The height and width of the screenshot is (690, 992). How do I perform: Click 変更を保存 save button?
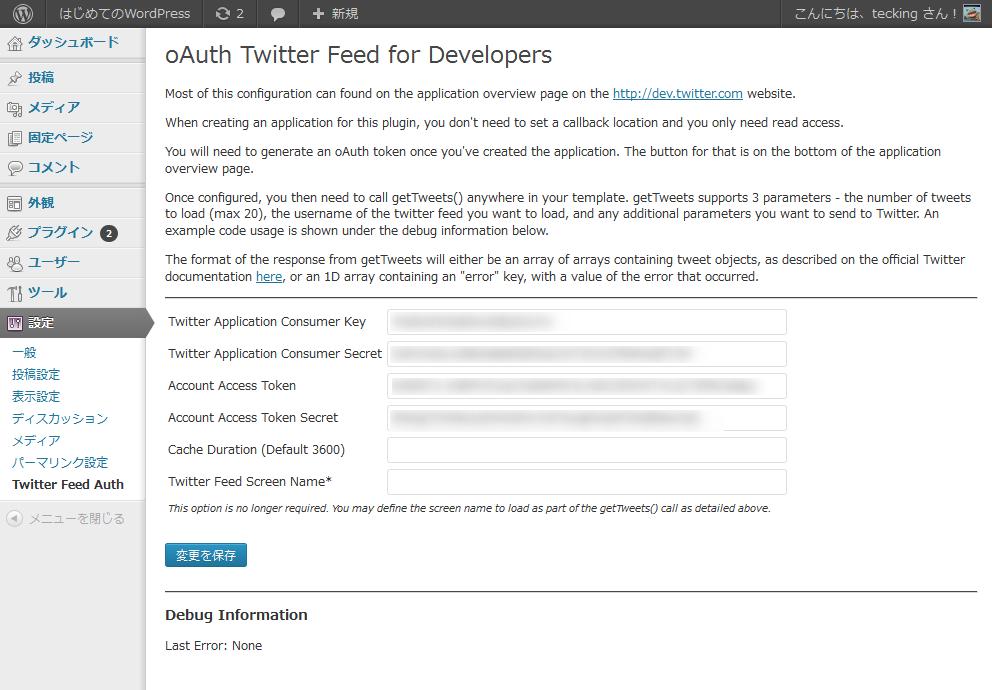[x=206, y=555]
